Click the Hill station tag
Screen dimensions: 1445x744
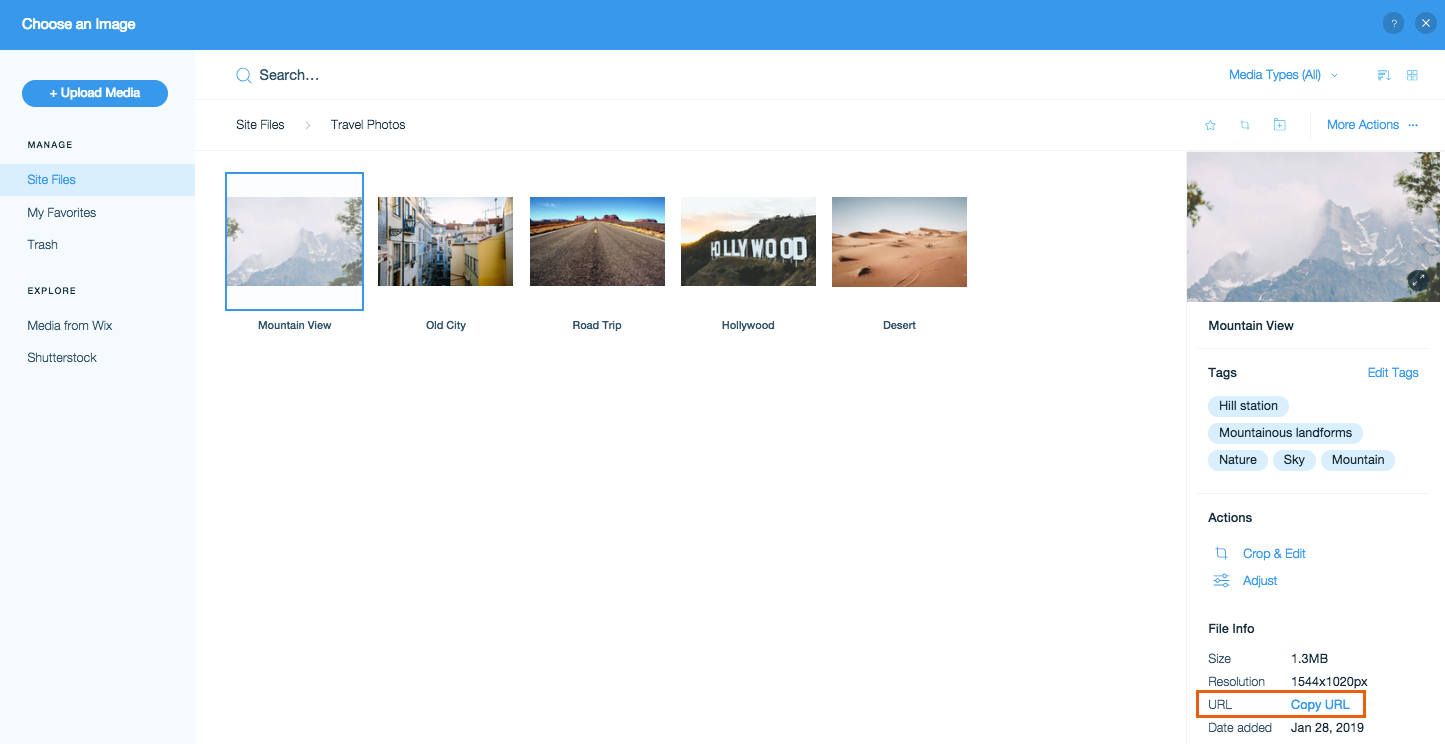point(1248,406)
